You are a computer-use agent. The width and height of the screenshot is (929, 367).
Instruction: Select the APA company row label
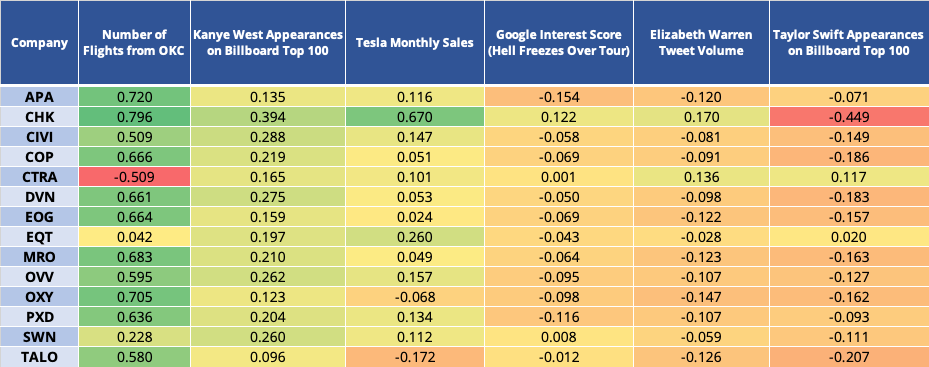coord(39,97)
